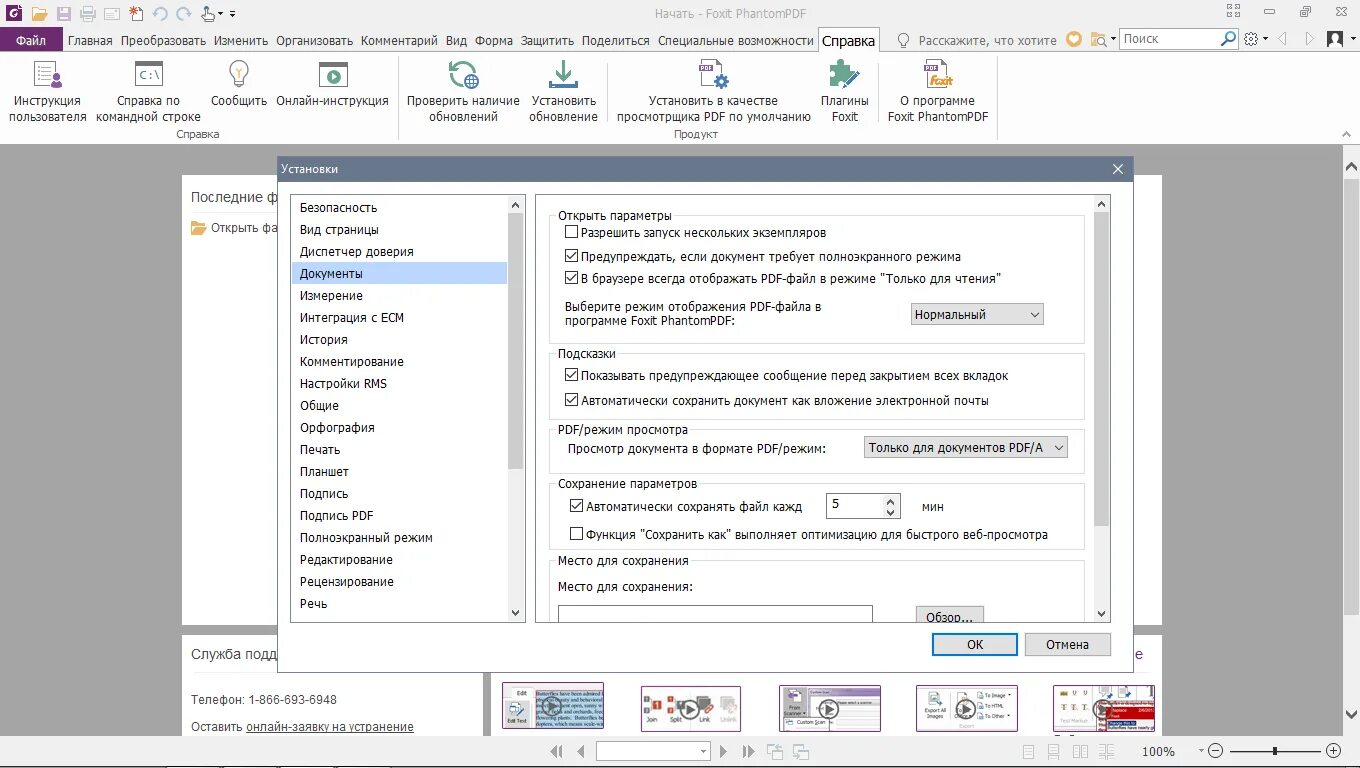Increase the autosave minutes spinner
Viewport: 1360px width, 768px height.
891,500
